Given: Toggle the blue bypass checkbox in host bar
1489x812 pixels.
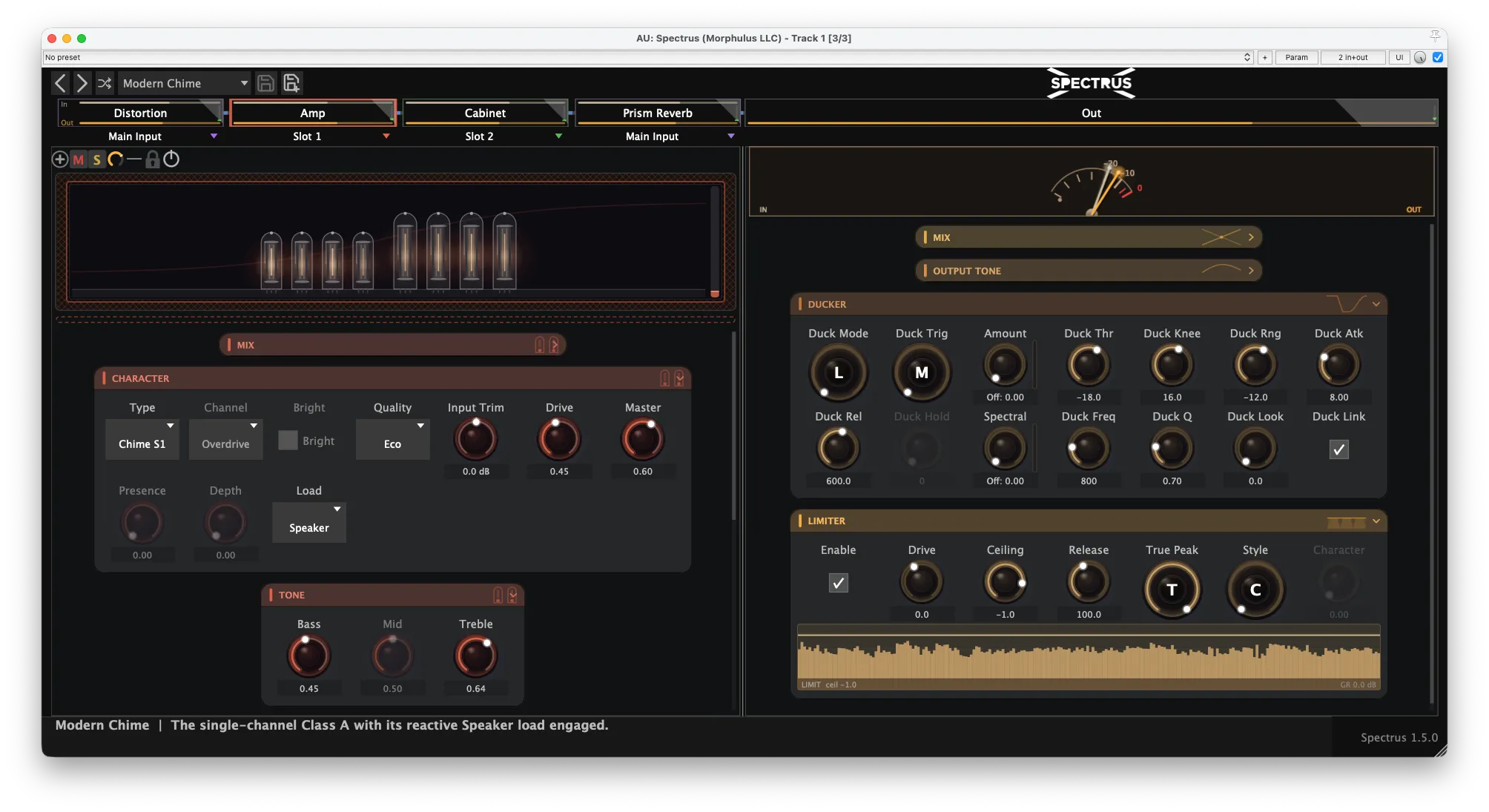Looking at the screenshot, I should click(1437, 57).
